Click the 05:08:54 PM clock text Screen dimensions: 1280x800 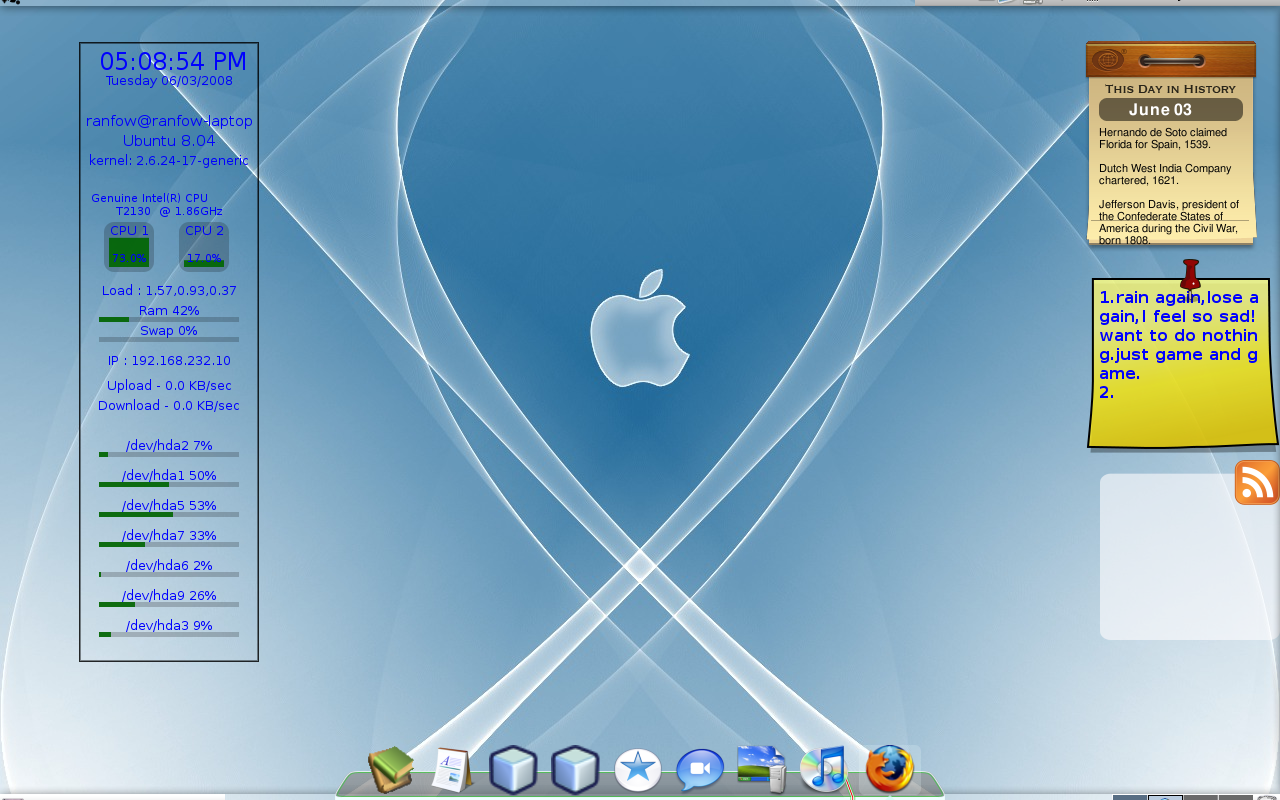[173, 61]
